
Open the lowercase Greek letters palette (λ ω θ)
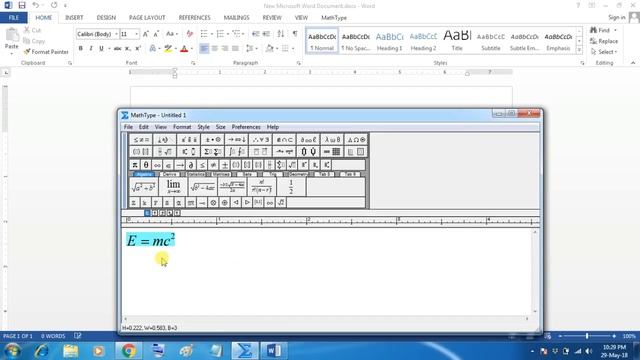332,140
